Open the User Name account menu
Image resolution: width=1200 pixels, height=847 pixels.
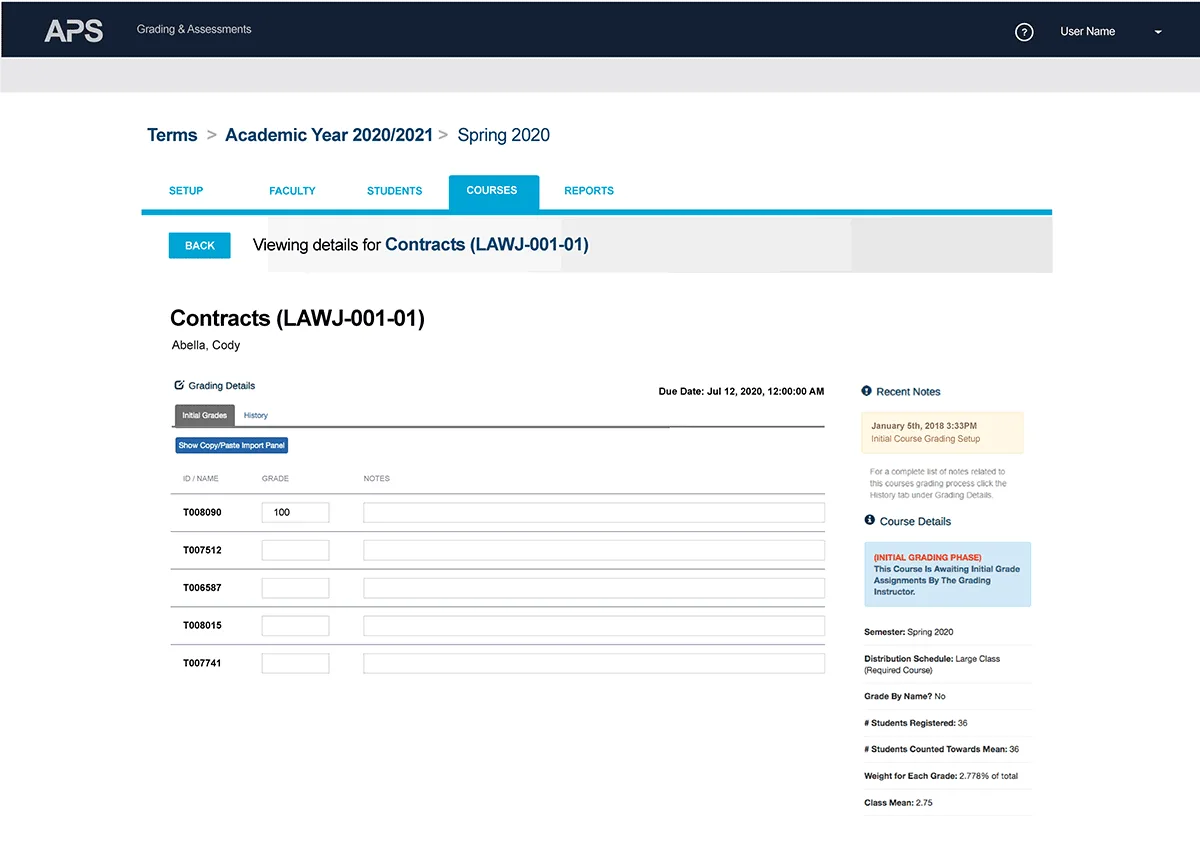(1087, 32)
